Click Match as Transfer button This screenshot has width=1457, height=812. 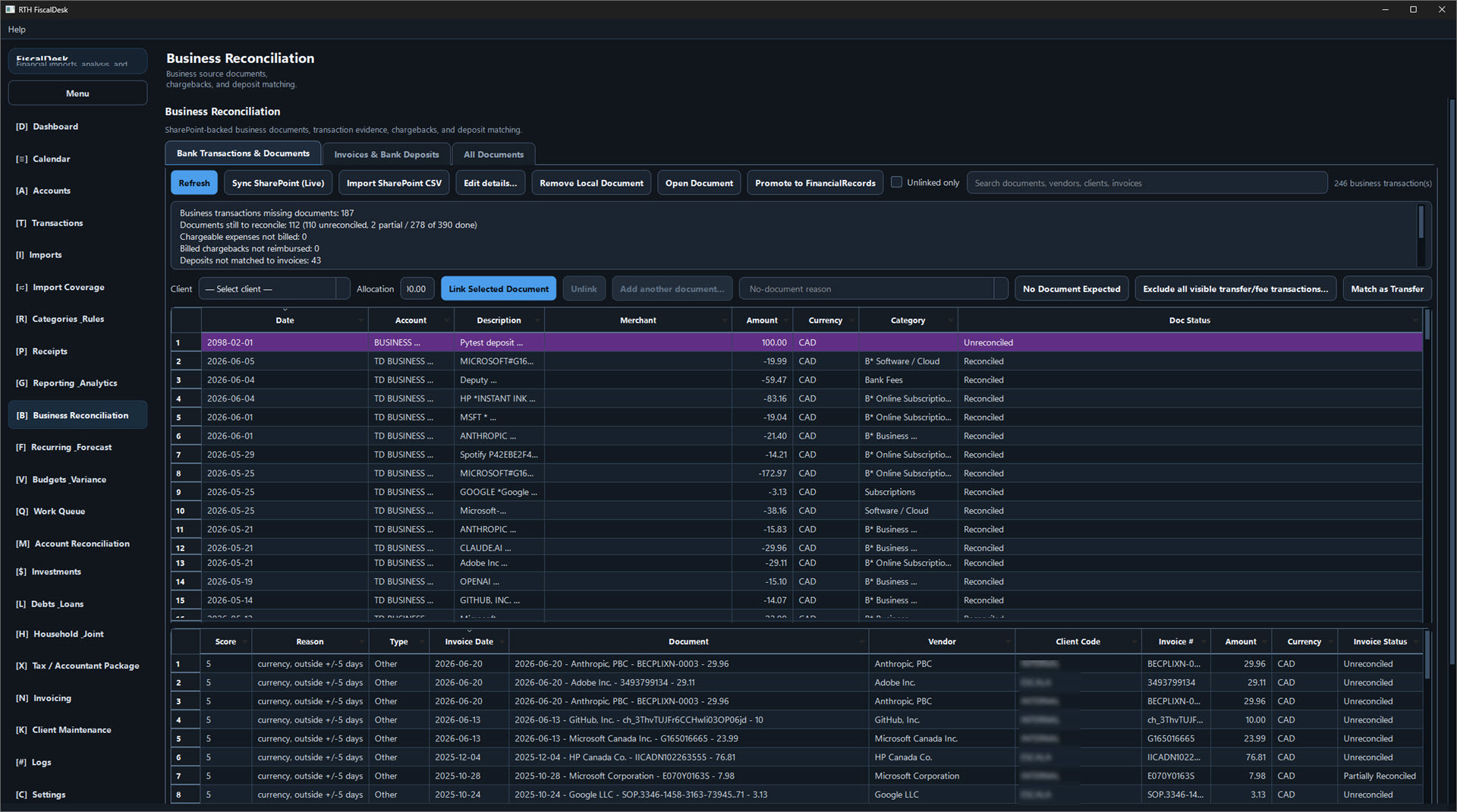click(1387, 289)
